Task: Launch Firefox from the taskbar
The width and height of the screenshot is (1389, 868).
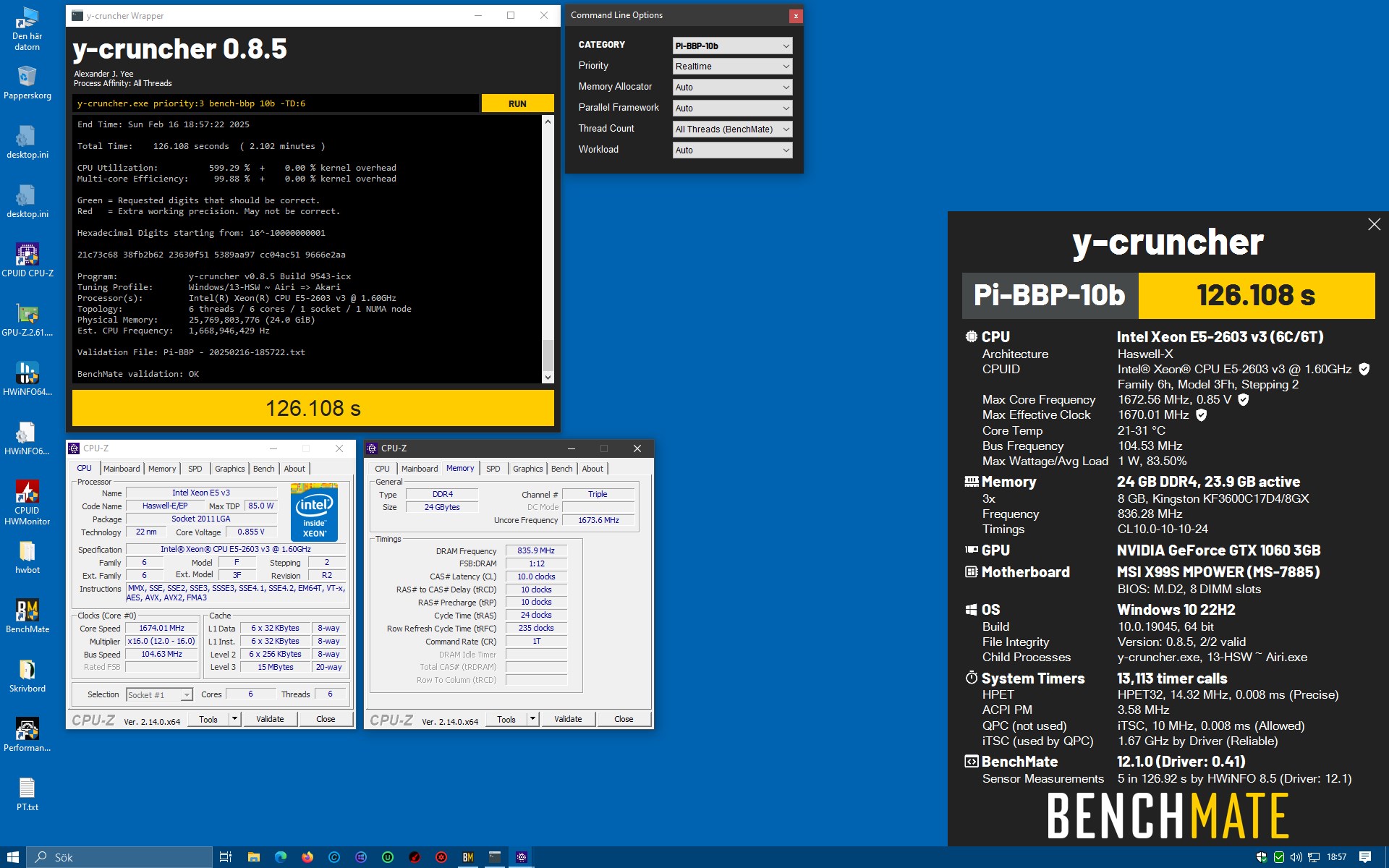Action: [x=307, y=857]
